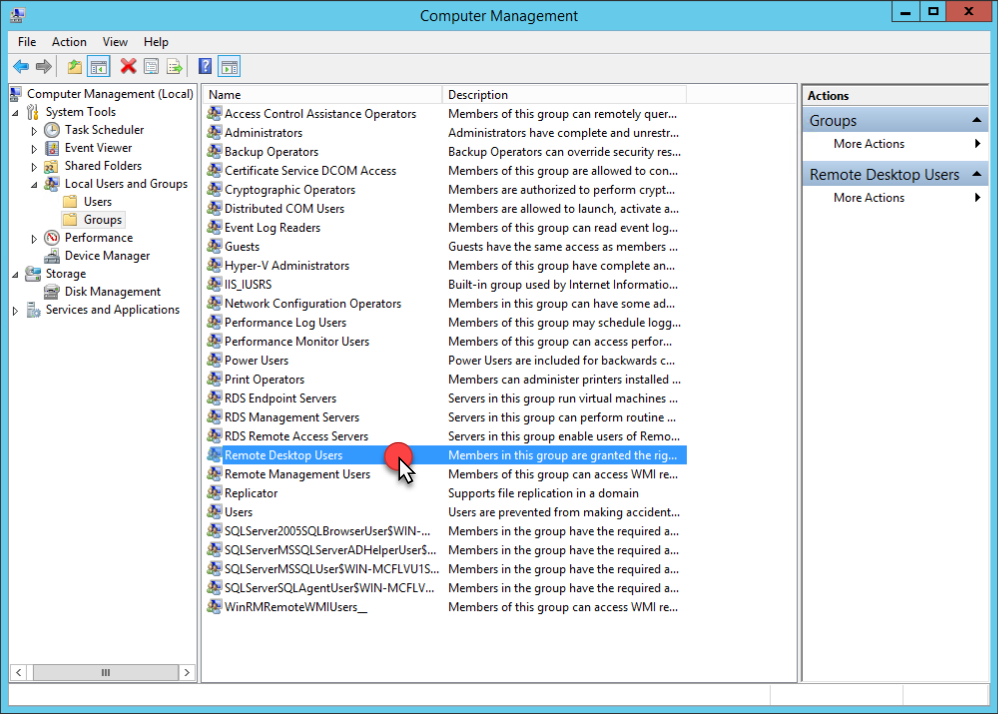The image size is (998, 714).
Task: Click the red Delete toolbar icon
Action: (x=128, y=67)
